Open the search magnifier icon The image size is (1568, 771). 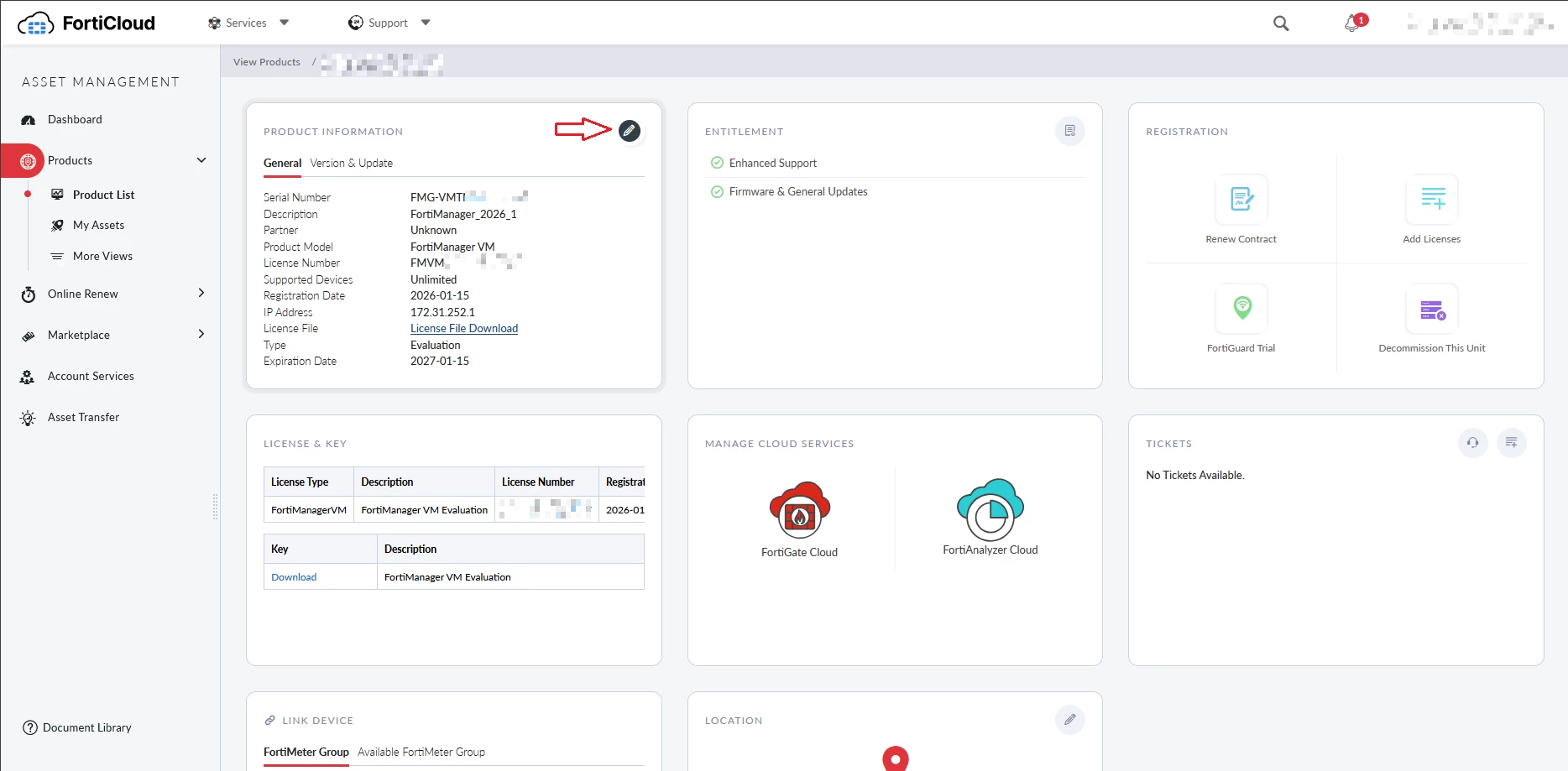(1281, 23)
